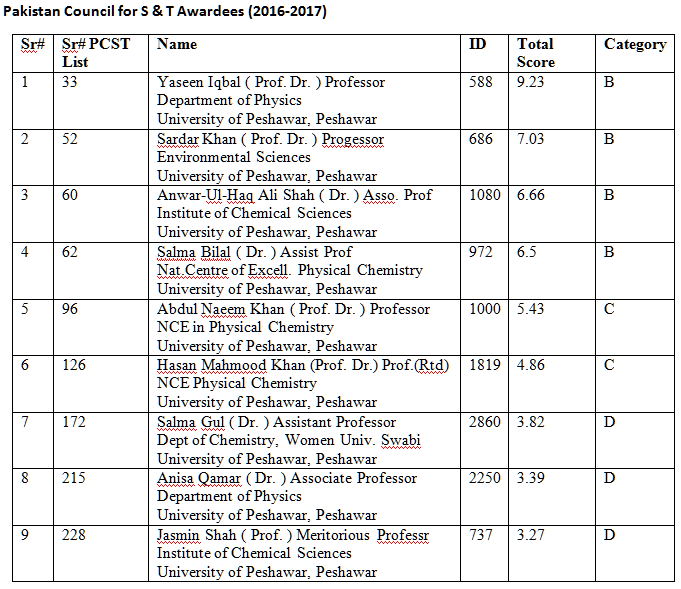Select the name 'Anisa Qamar ( Dr. ) Associate Professor'
This screenshot has height=589, width=681.
tap(287, 478)
